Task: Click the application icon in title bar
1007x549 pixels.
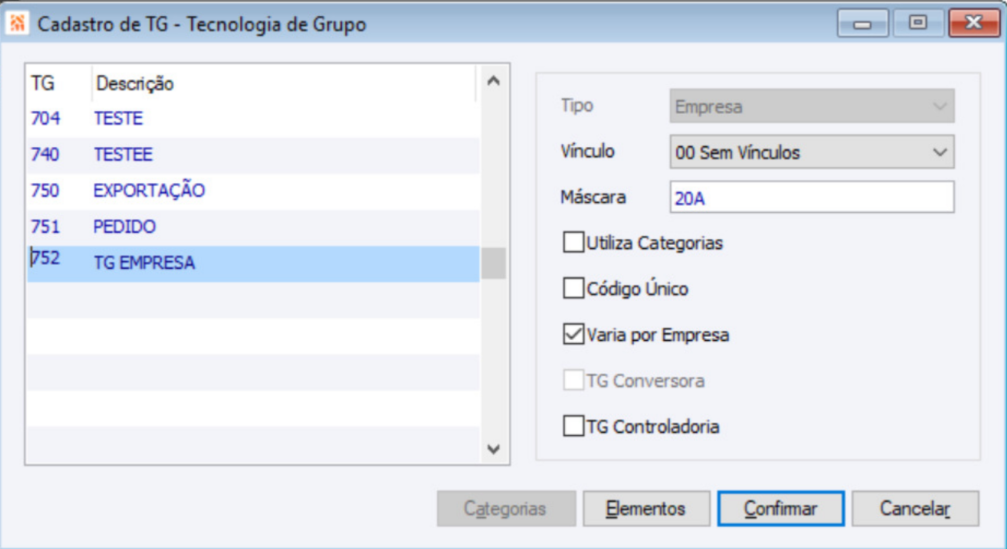Action: click(17, 24)
